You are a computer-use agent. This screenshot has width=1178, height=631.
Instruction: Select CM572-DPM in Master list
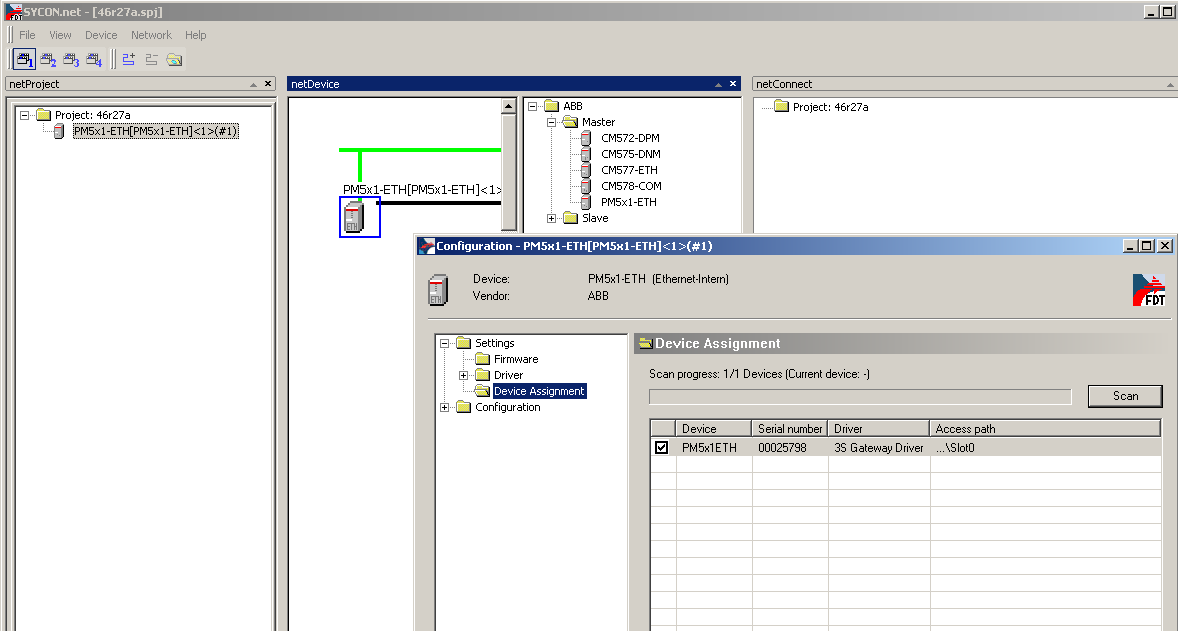630,138
